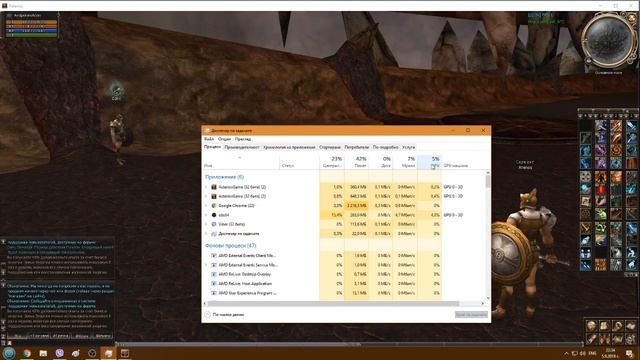Click the obs64 process icon
This screenshot has width=640, height=360.
[x=213, y=215]
